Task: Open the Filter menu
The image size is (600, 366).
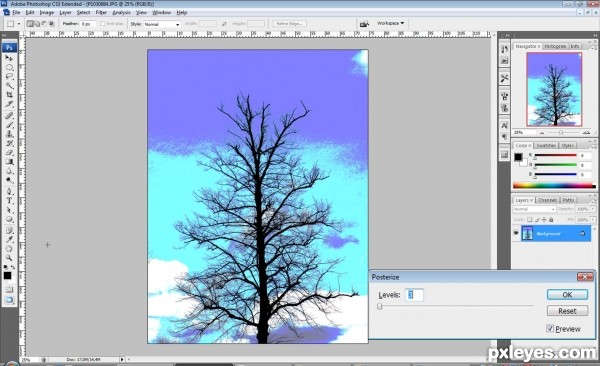Action: pos(101,13)
